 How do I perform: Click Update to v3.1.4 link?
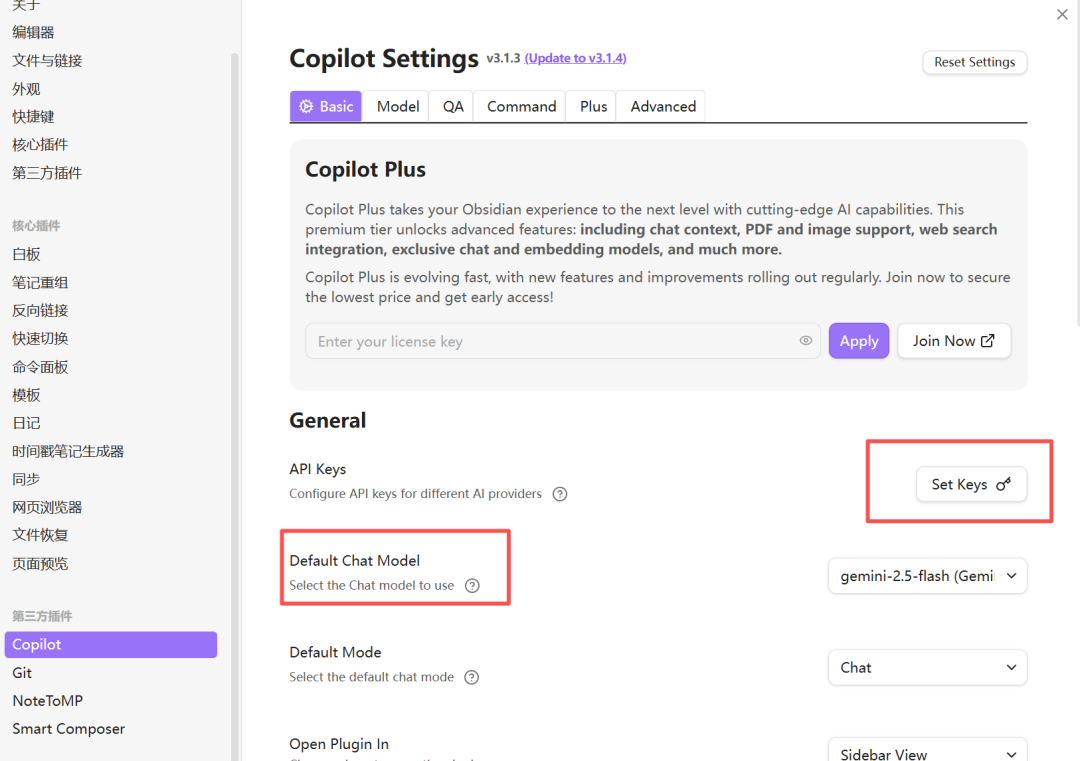coord(575,58)
